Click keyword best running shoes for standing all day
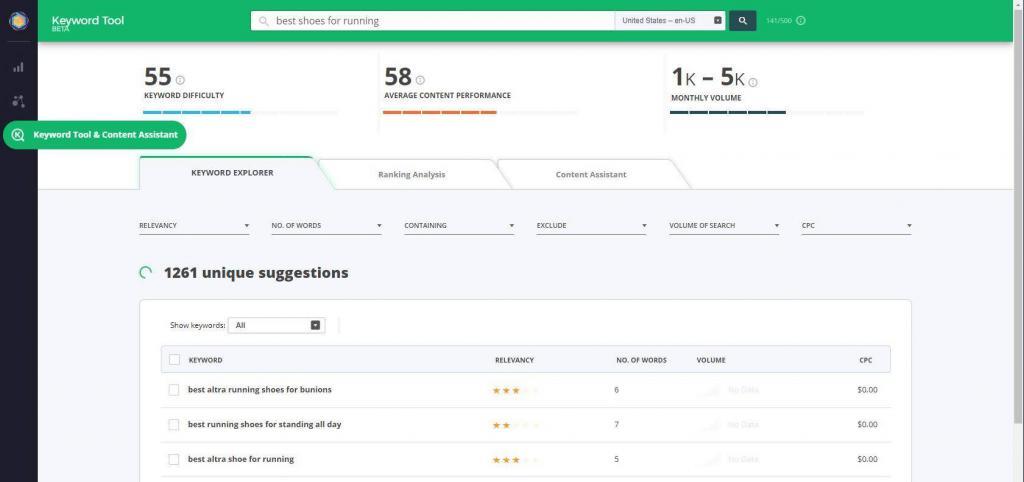1024x482 pixels. (x=264, y=425)
